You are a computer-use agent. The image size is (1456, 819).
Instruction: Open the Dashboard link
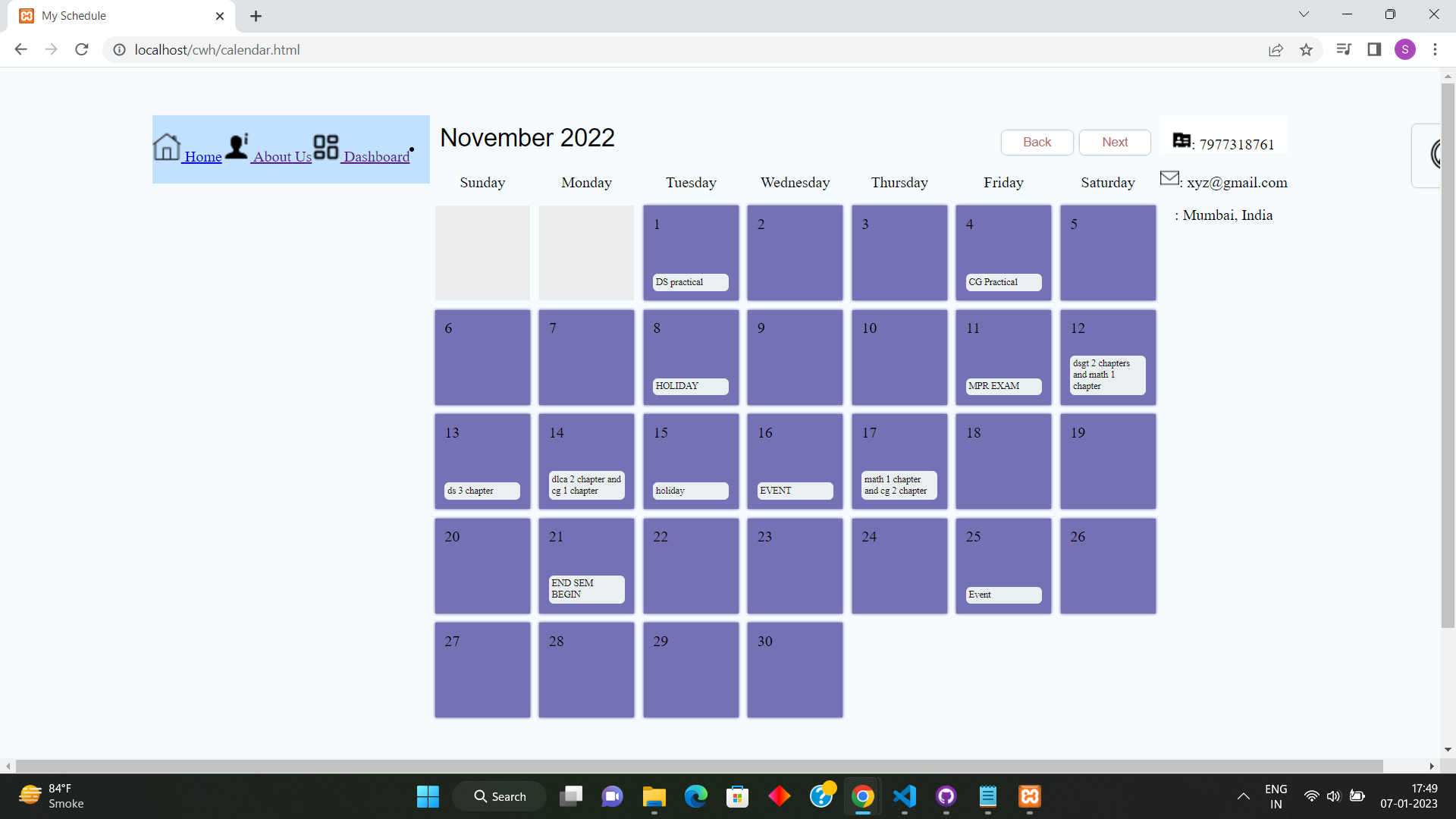click(x=376, y=157)
